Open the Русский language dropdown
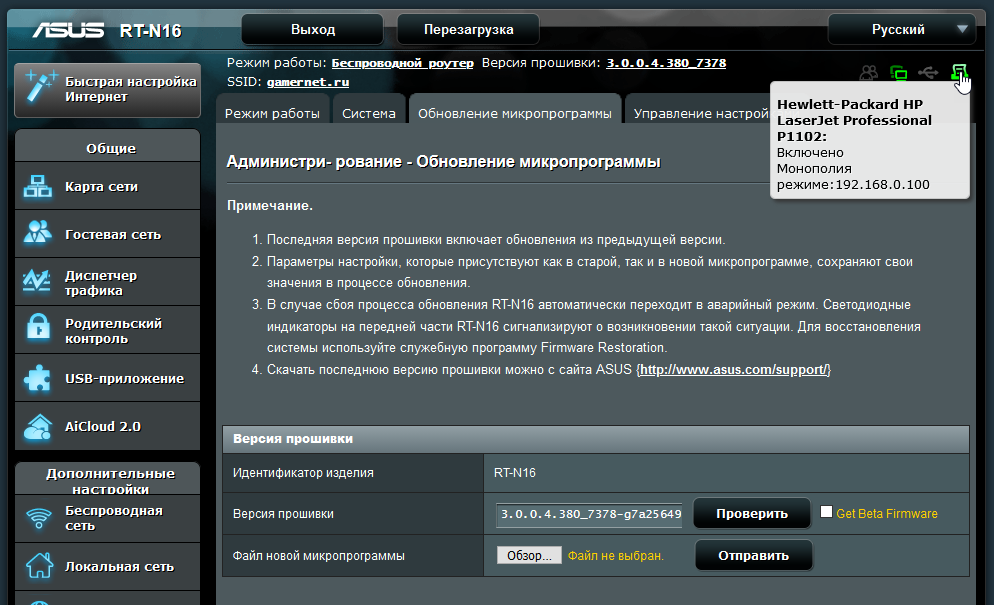 pyautogui.click(x=901, y=29)
